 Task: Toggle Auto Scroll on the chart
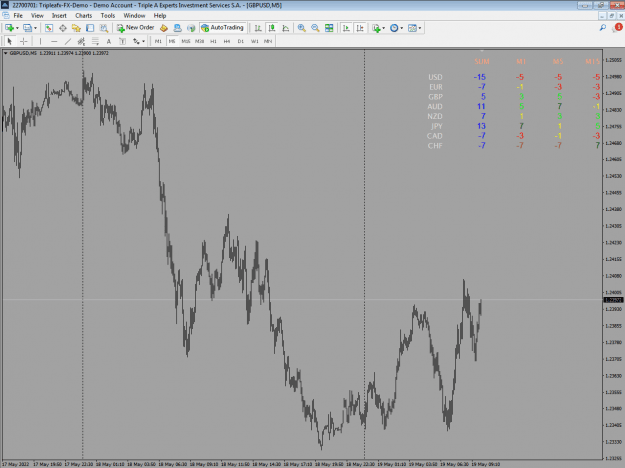coord(346,28)
